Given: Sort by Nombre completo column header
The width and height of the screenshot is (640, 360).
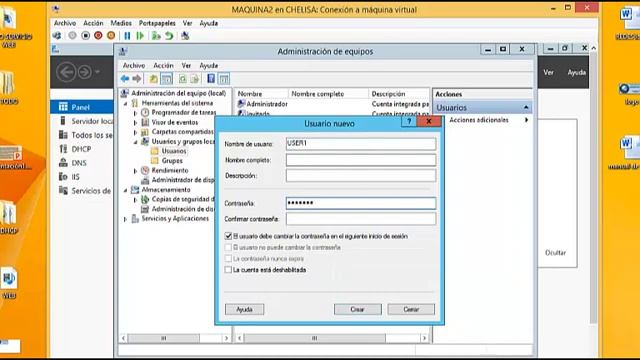Looking at the screenshot, I should (318, 94).
